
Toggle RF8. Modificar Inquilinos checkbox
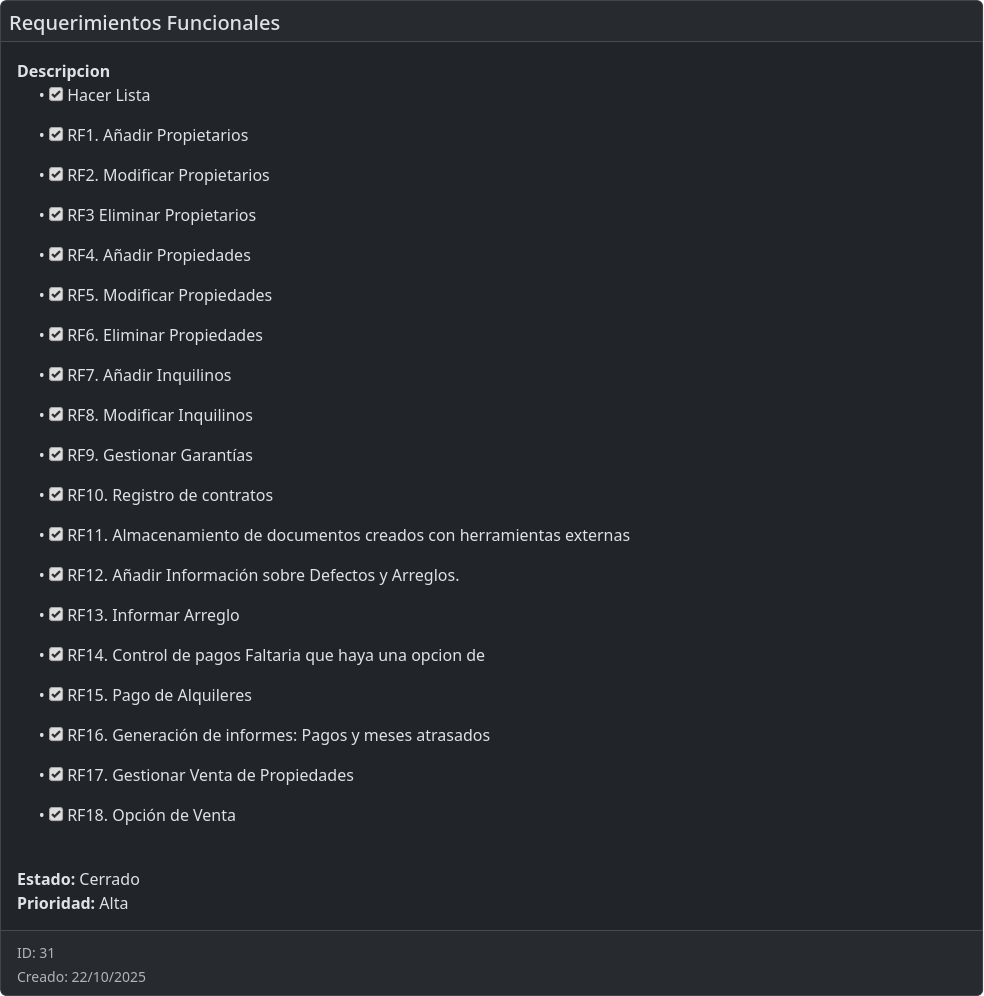point(56,415)
